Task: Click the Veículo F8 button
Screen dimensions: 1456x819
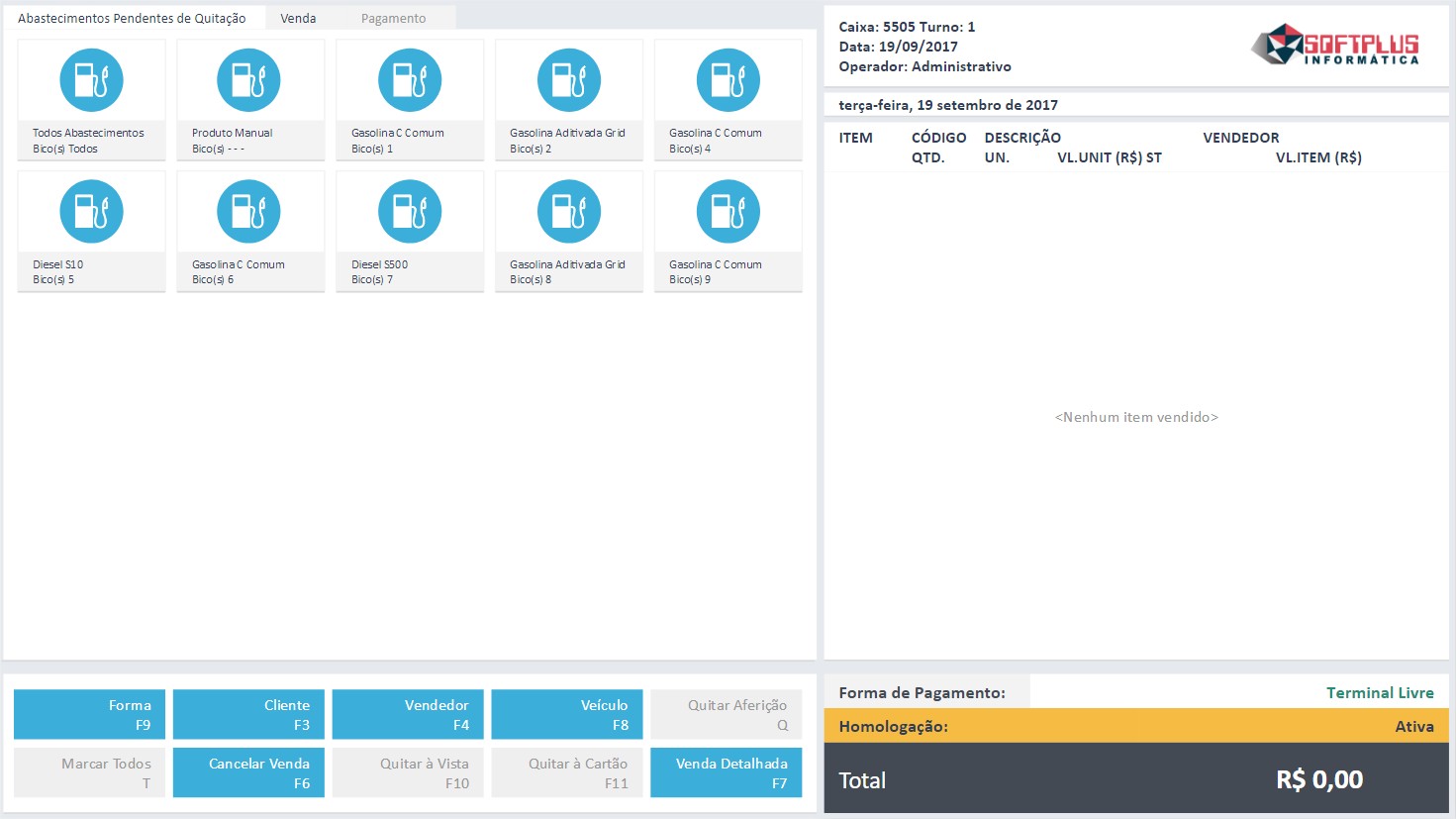Action: click(567, 714)
